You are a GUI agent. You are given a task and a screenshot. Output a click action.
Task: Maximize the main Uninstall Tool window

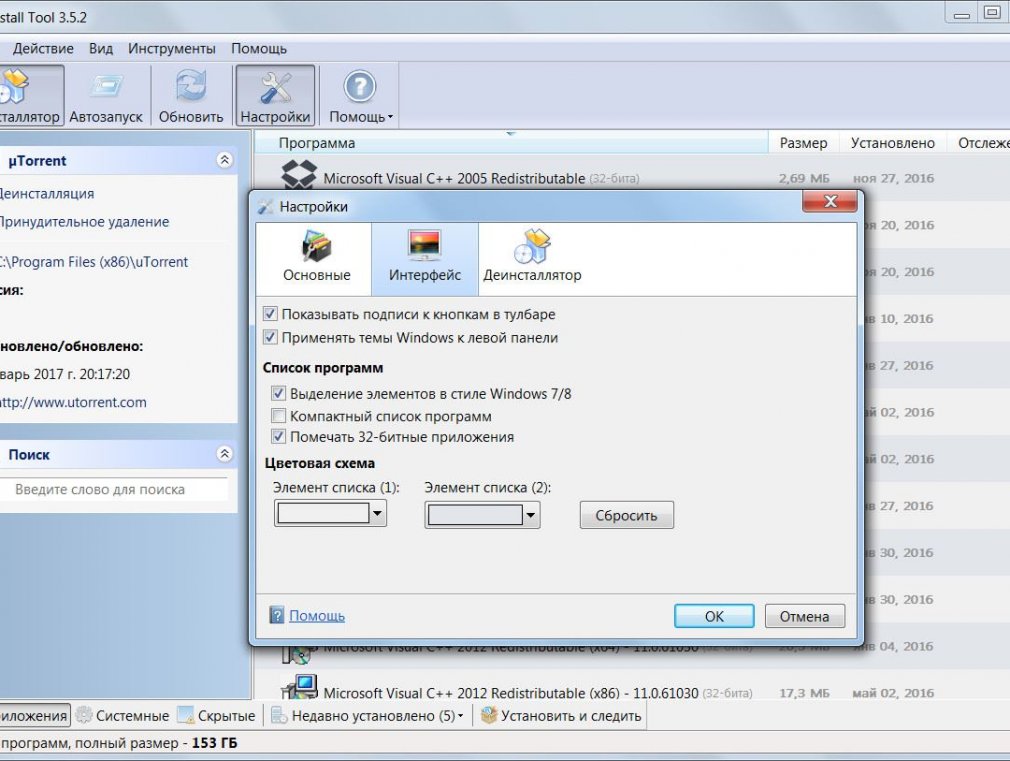click(993, 13)
